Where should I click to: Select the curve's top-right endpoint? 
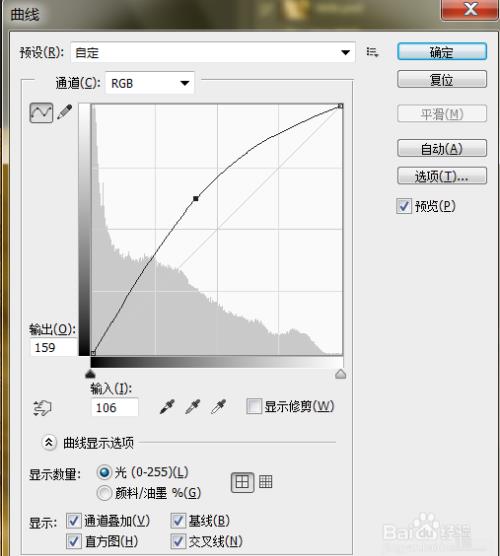click(x=340, y=106)
